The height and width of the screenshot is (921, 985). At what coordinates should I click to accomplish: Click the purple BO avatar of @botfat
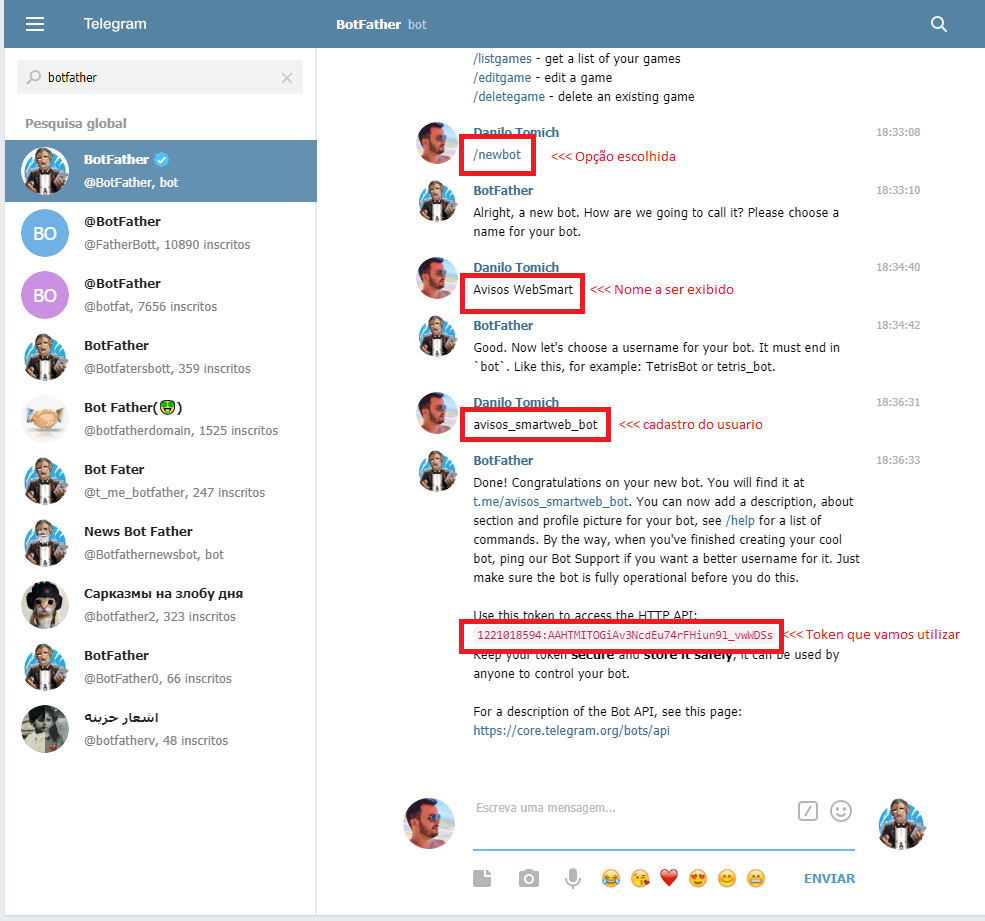(x=45, y=295)
